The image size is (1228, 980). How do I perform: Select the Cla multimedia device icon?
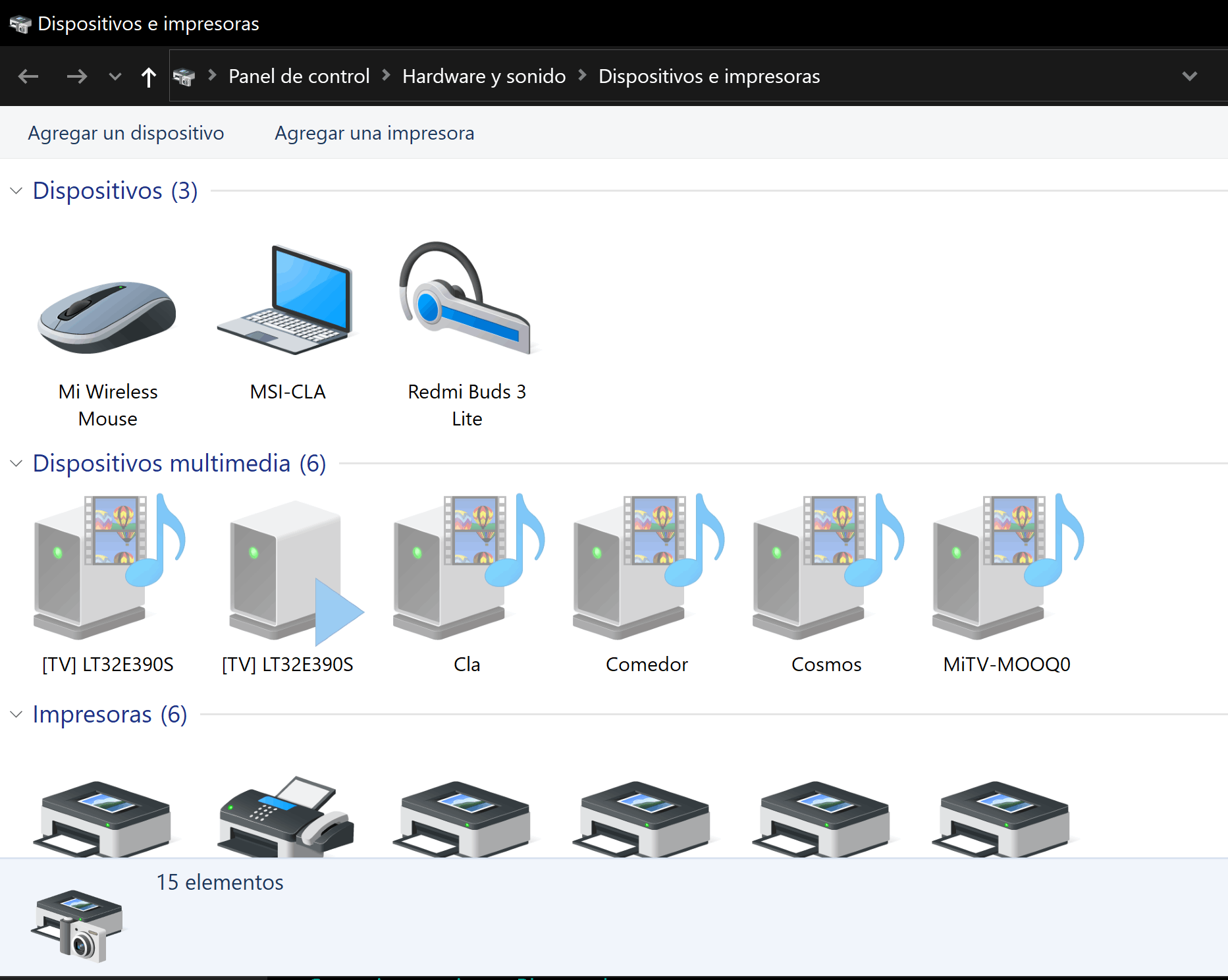[469, 566]
